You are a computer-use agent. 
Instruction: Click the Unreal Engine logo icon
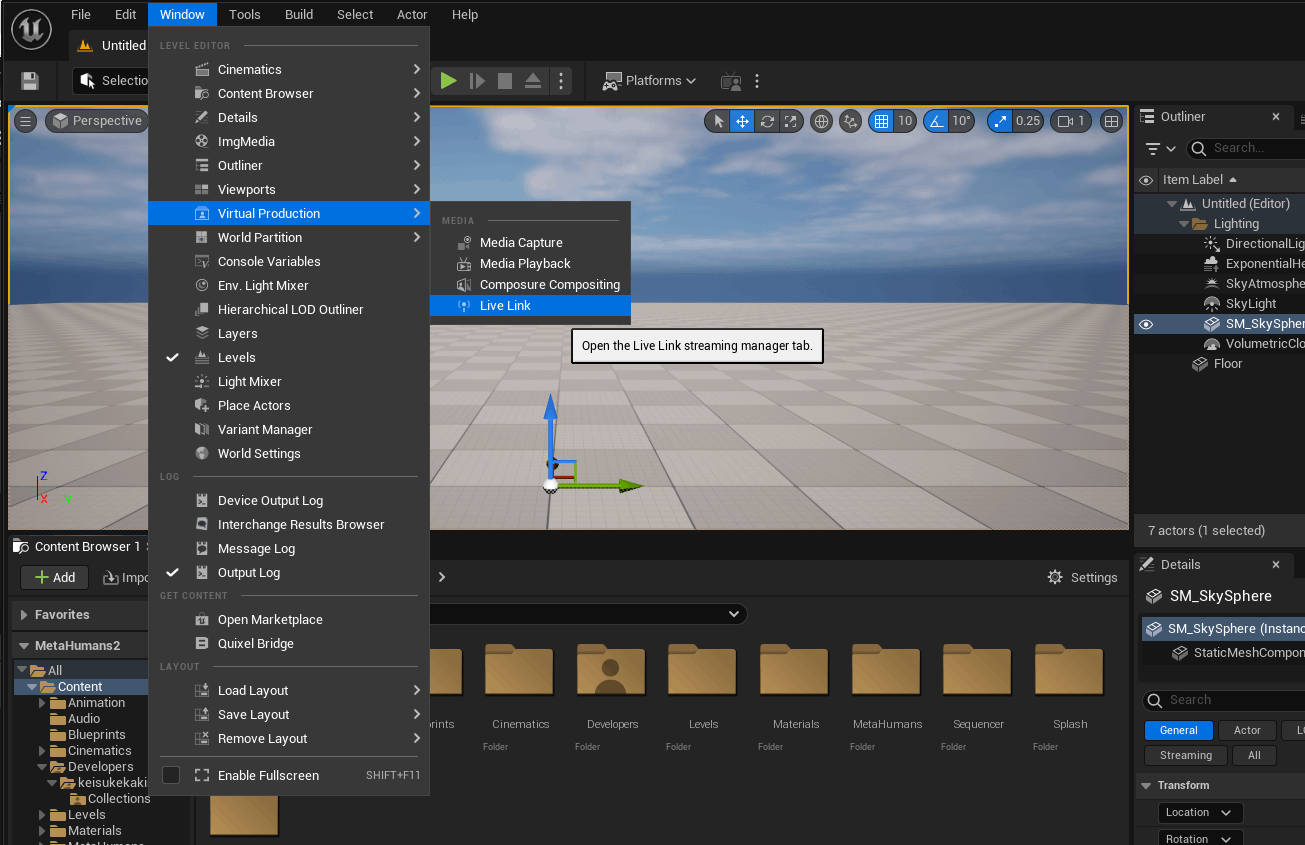pyautogui.click(x=32, y=30)
